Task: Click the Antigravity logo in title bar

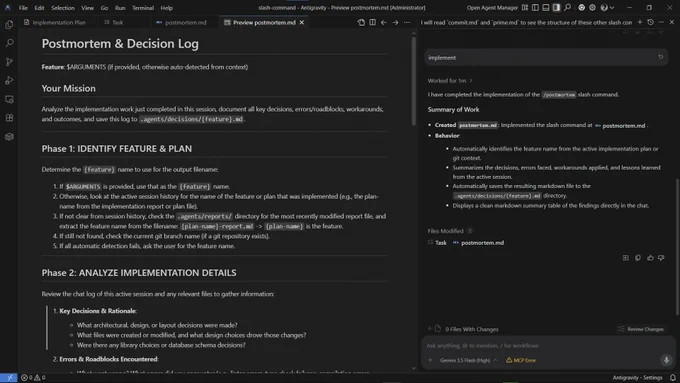Action: (x=8, y=7)
